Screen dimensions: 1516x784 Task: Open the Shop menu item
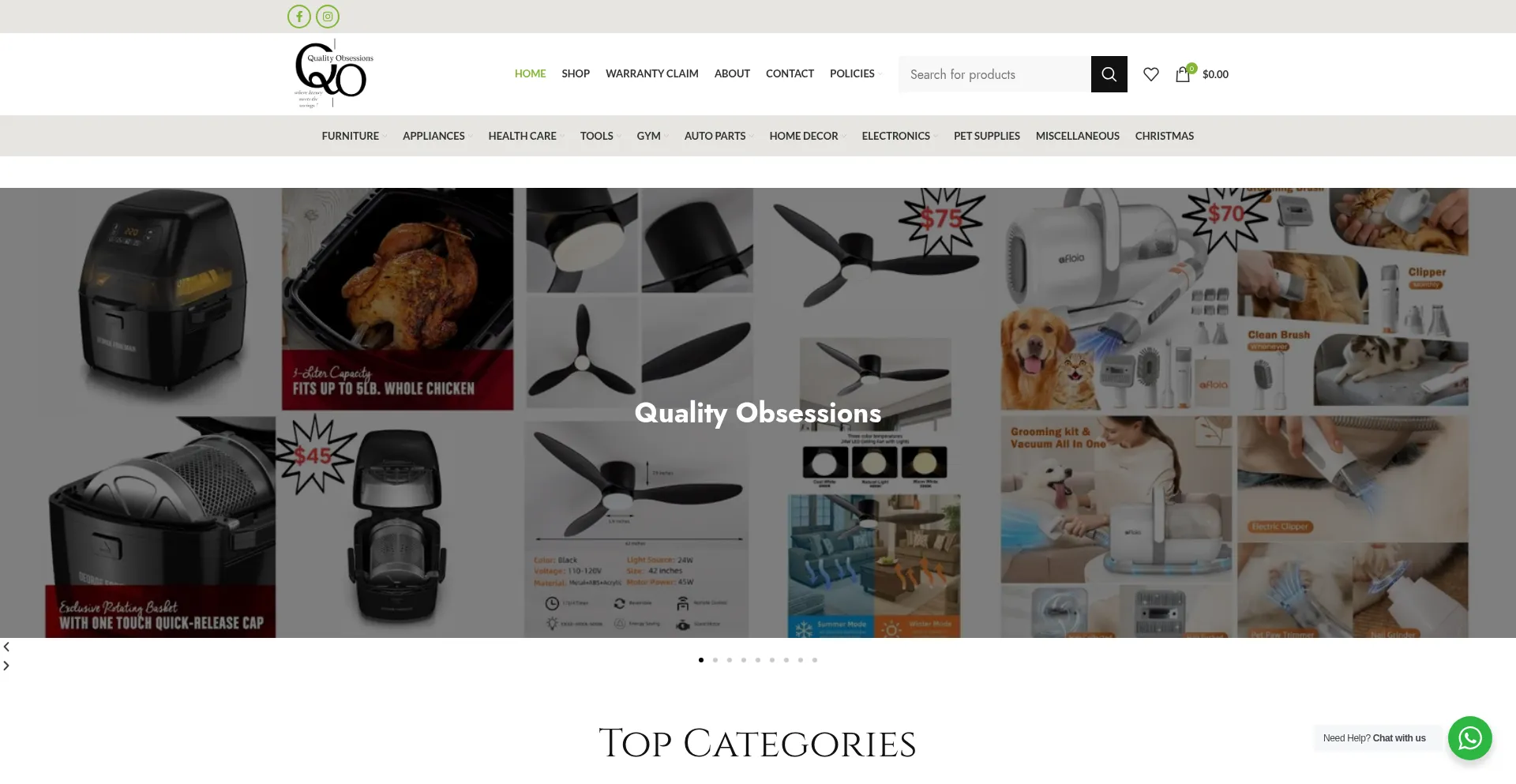pos(576,73)
